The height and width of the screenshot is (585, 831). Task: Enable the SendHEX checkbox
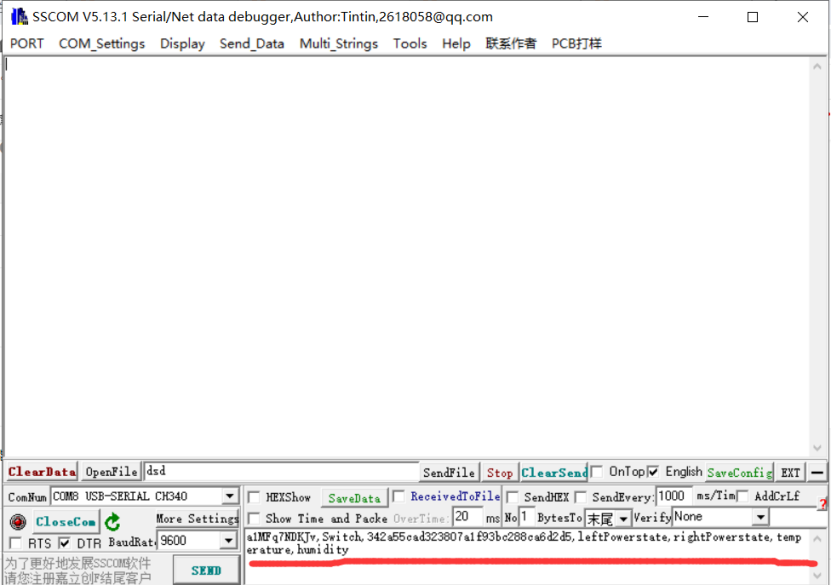click(x=512, y=497)
